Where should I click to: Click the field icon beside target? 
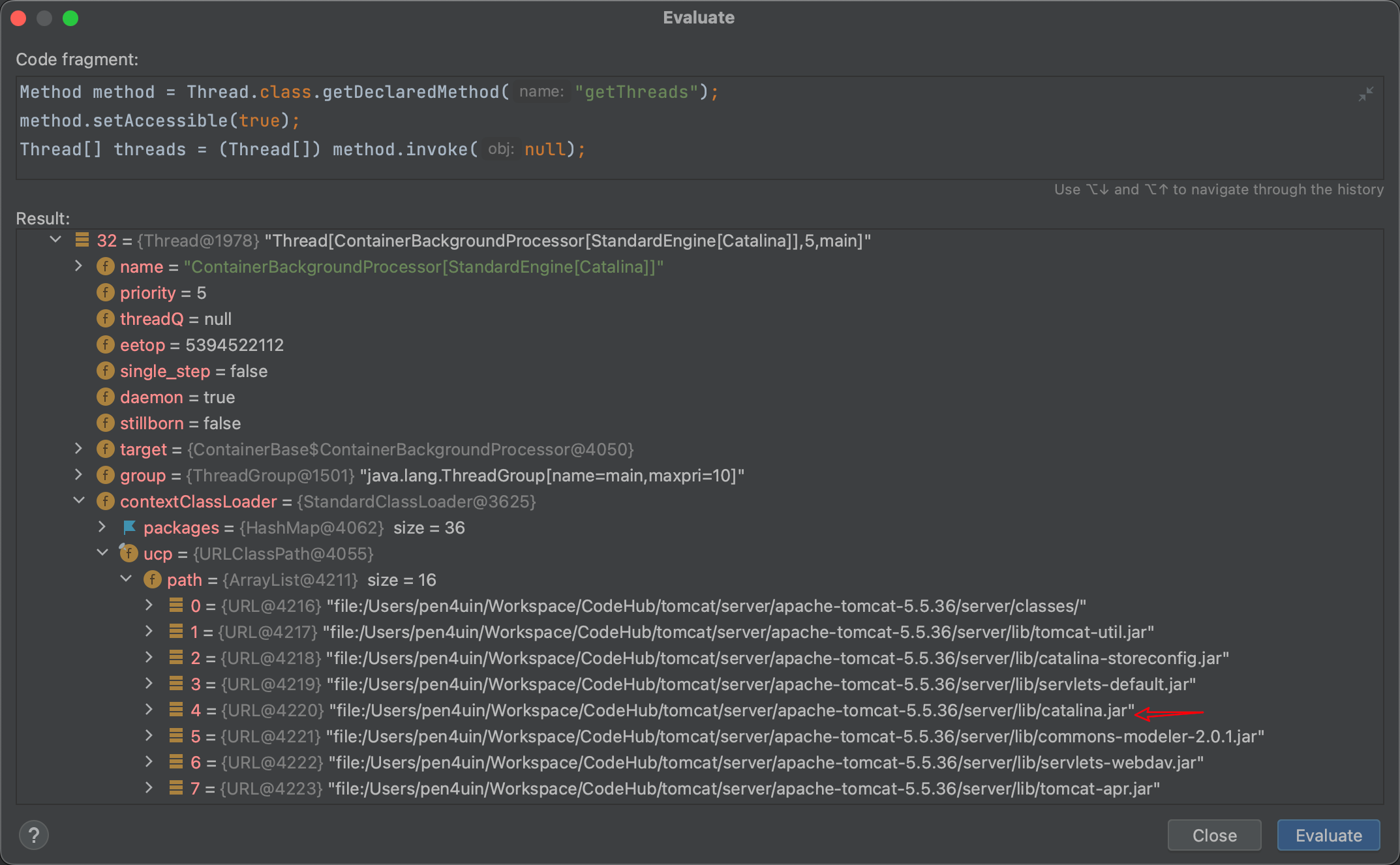coord(106,449)
